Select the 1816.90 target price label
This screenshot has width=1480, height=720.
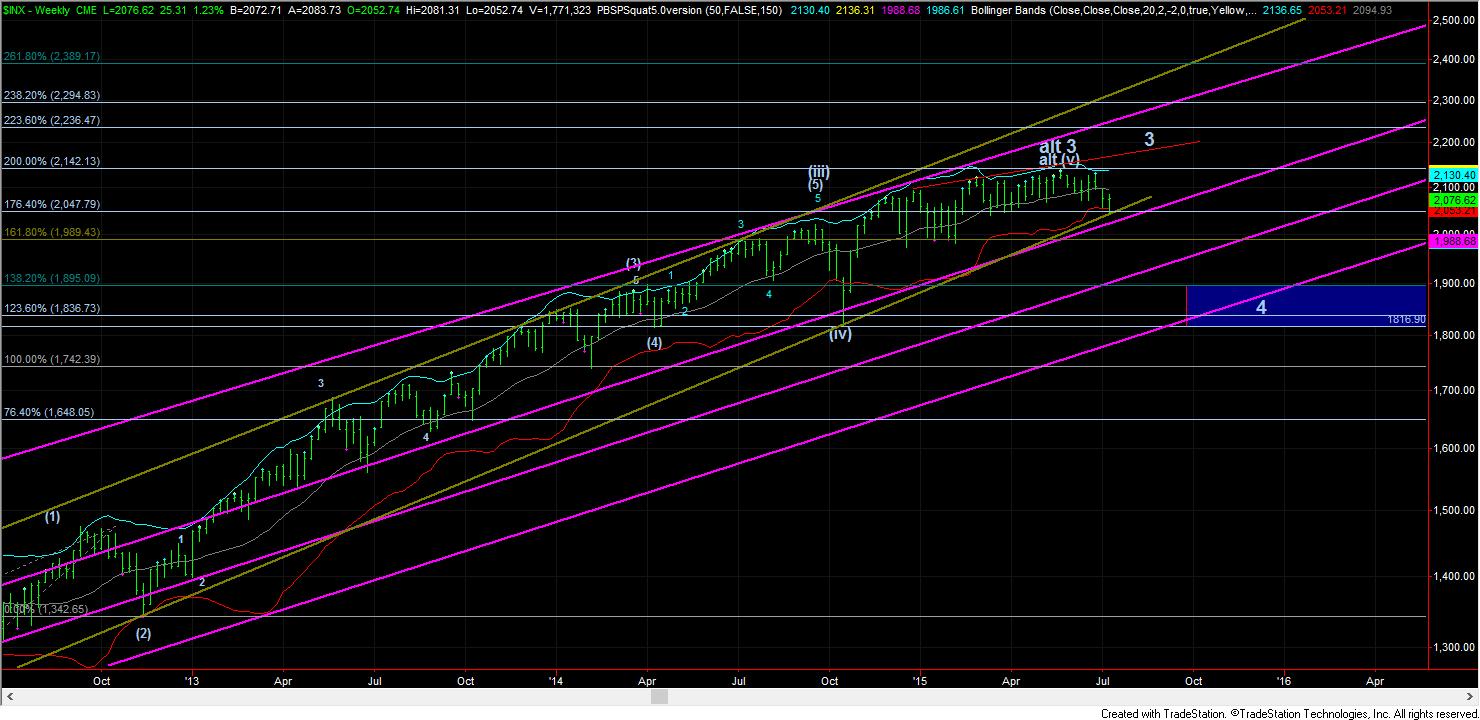(x=1405, y=320)
